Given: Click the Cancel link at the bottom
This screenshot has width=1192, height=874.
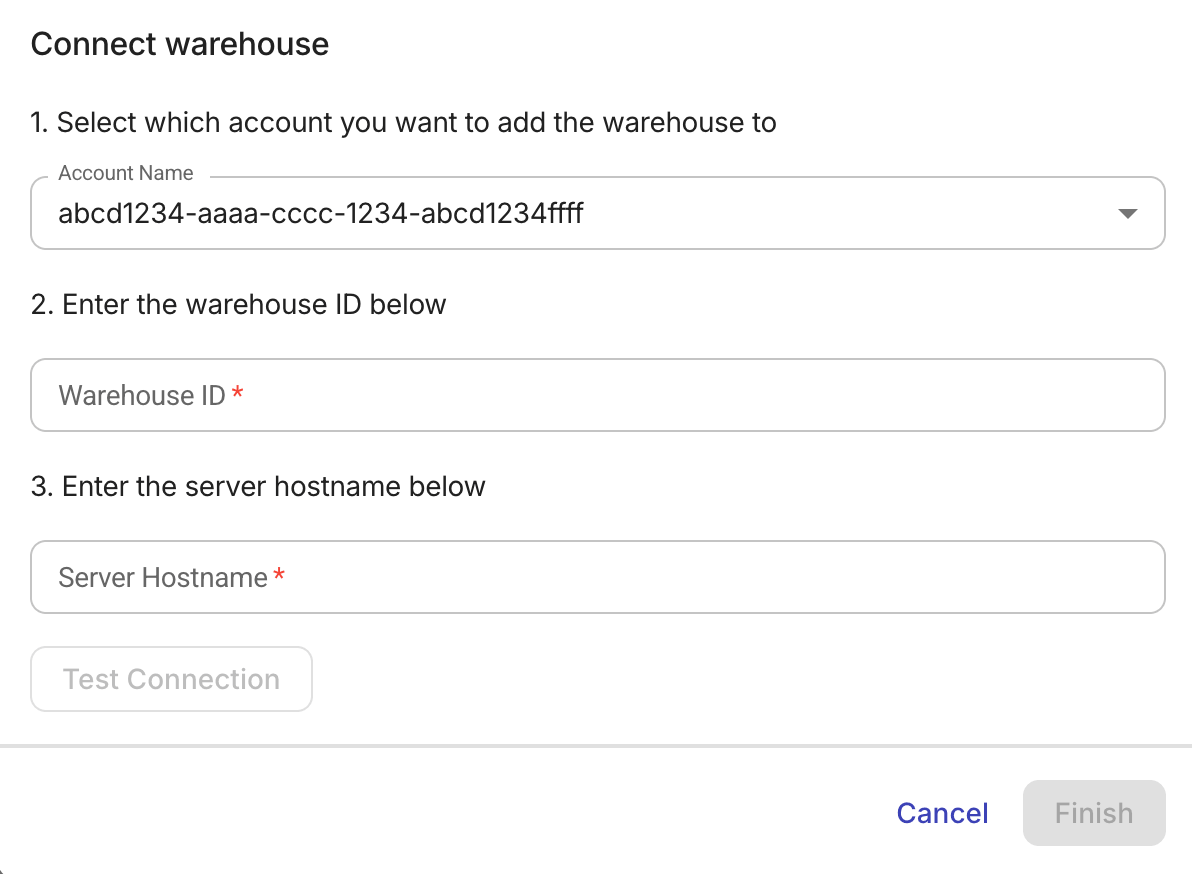Looking at the screenshot, I should [x=941, y=813].
